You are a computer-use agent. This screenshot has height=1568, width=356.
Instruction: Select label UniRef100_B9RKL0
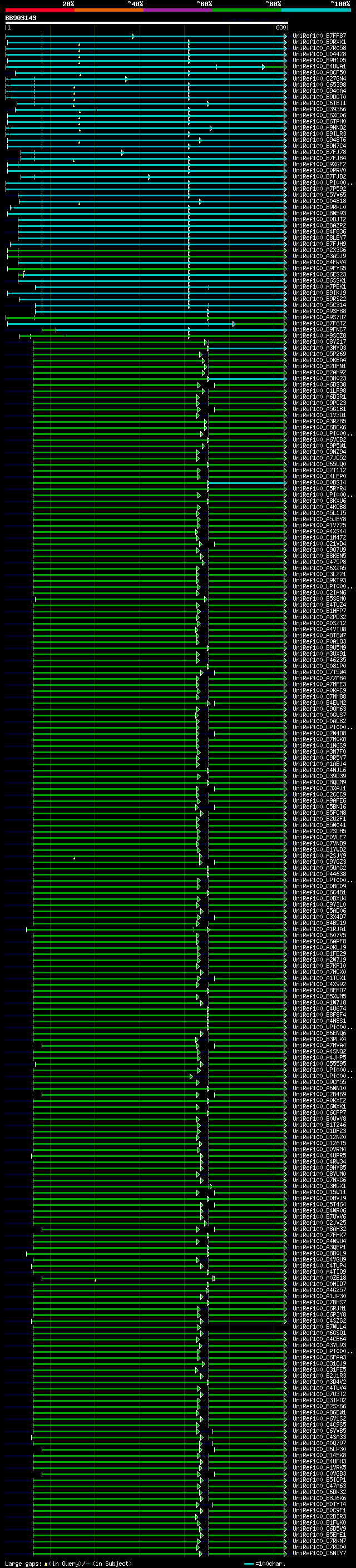(x=319, y=207)
